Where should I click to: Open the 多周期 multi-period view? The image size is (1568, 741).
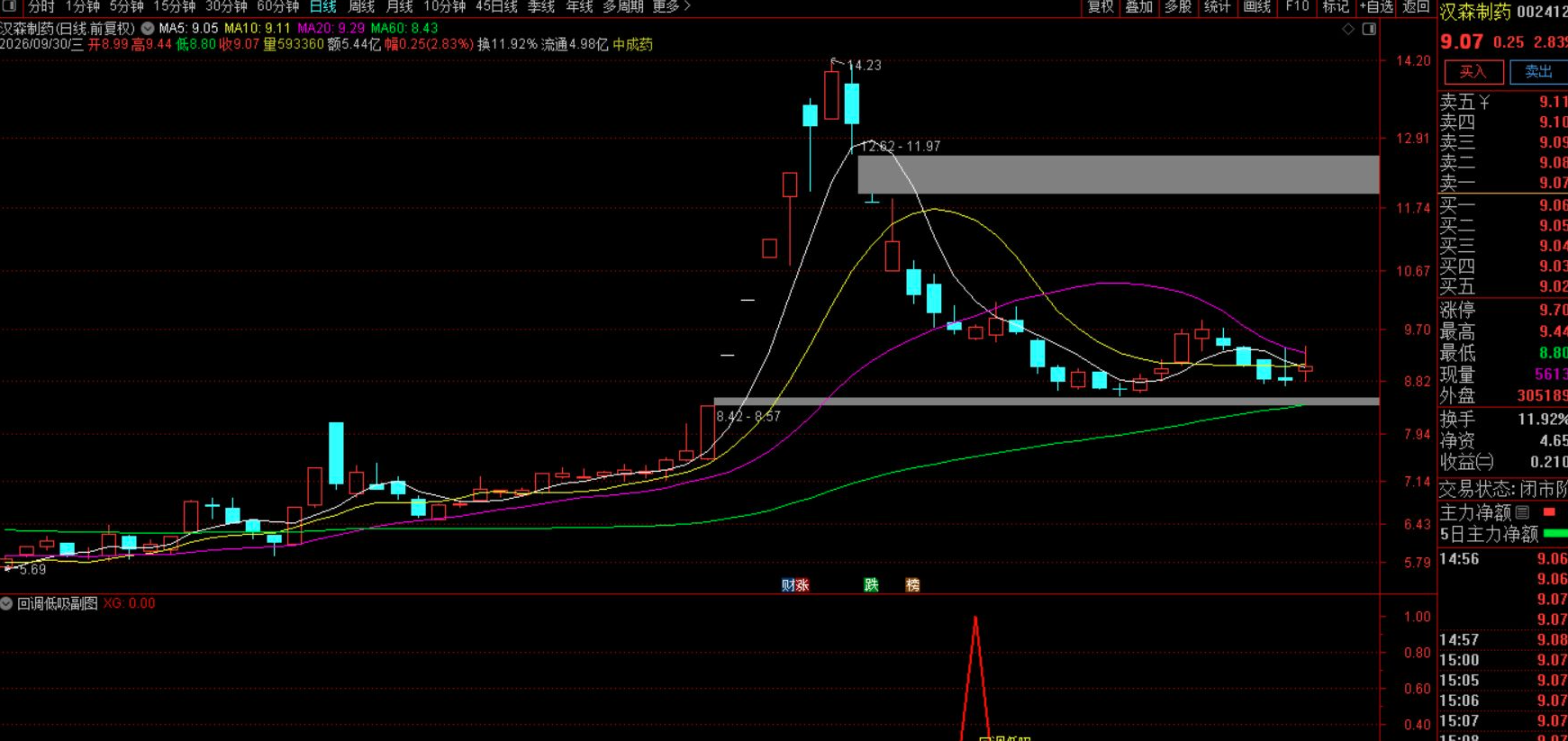[x=623, y=6]
